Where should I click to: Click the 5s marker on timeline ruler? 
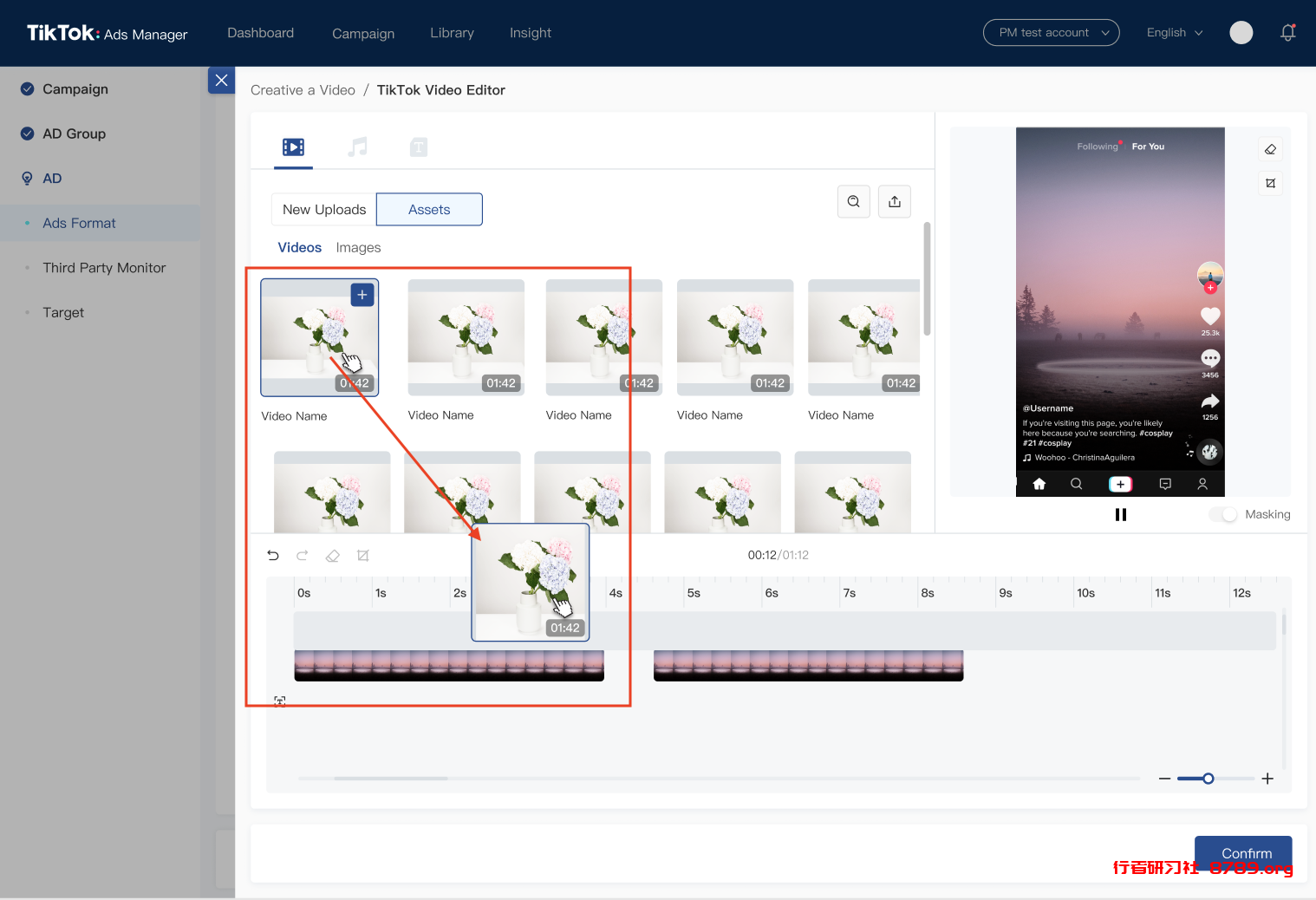694,593
